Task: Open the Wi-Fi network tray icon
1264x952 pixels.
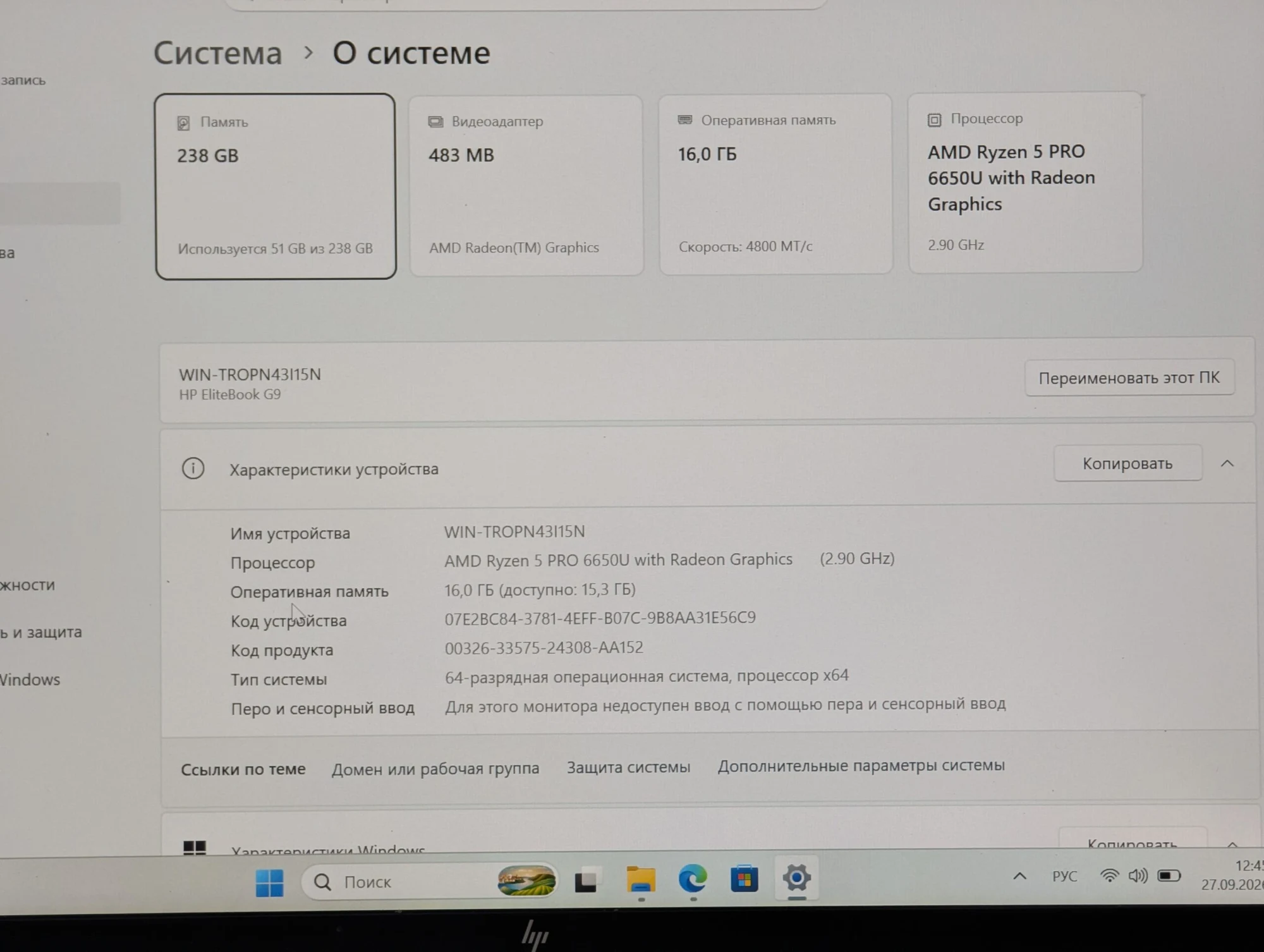Action: pos(1109,876)
